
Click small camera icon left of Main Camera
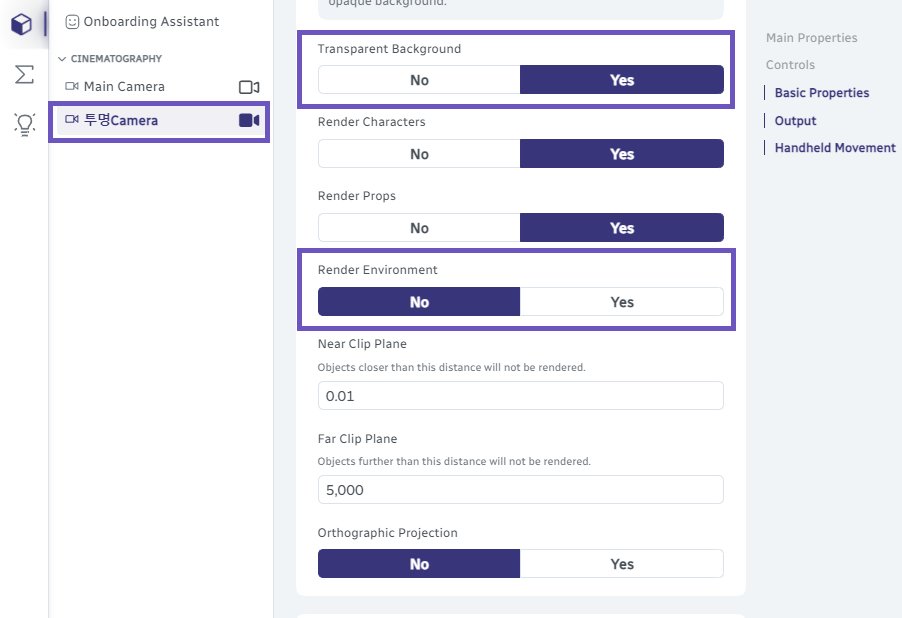point(72,87)
